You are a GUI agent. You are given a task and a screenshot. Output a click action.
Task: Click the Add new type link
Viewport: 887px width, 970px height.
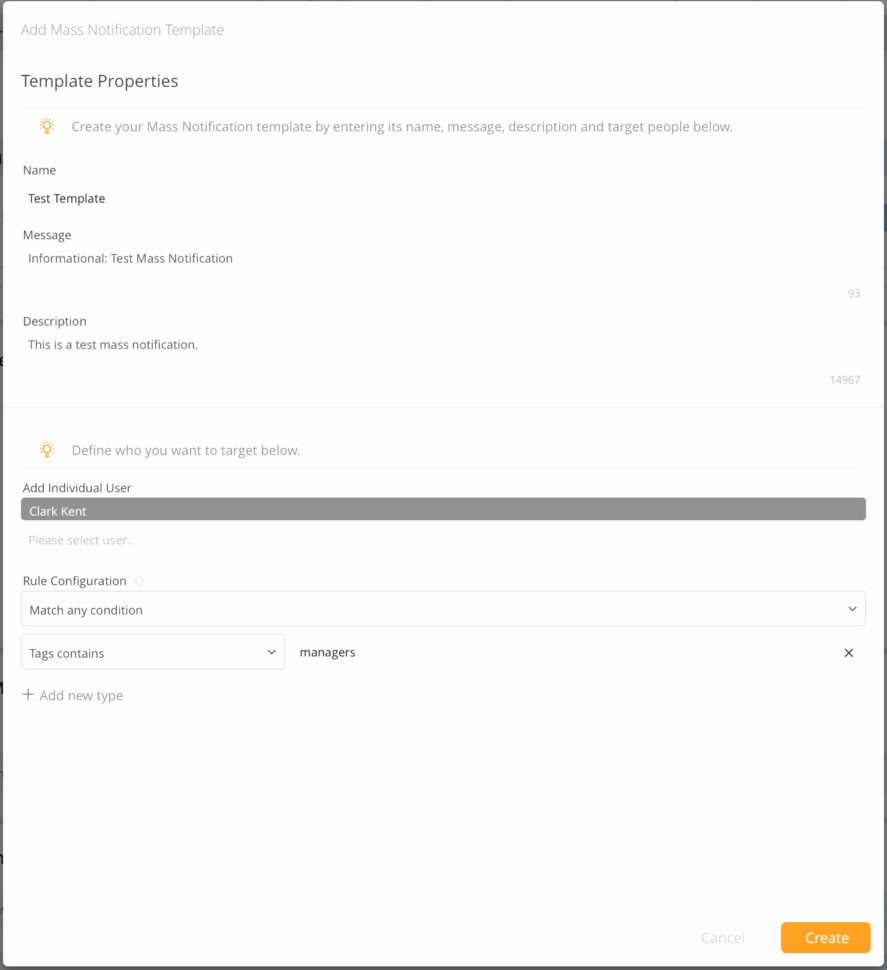(81, 696)
